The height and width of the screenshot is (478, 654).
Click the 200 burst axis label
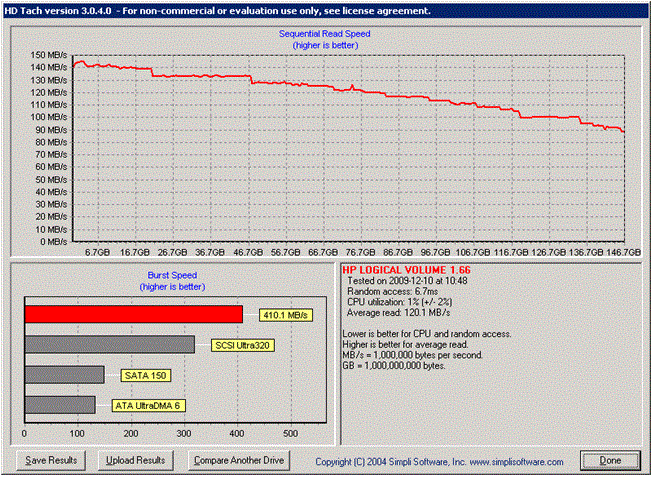point(131,433)
